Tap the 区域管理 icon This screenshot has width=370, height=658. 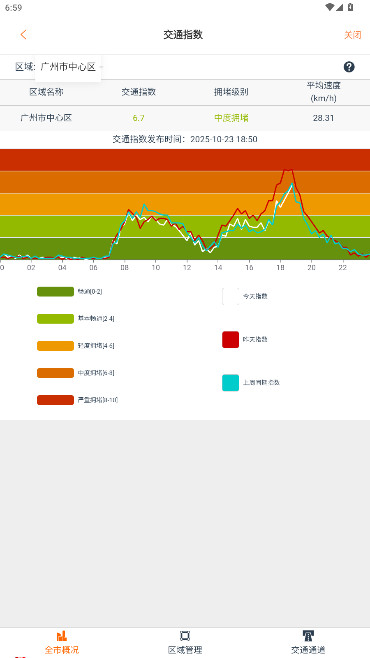coord(185,635)
